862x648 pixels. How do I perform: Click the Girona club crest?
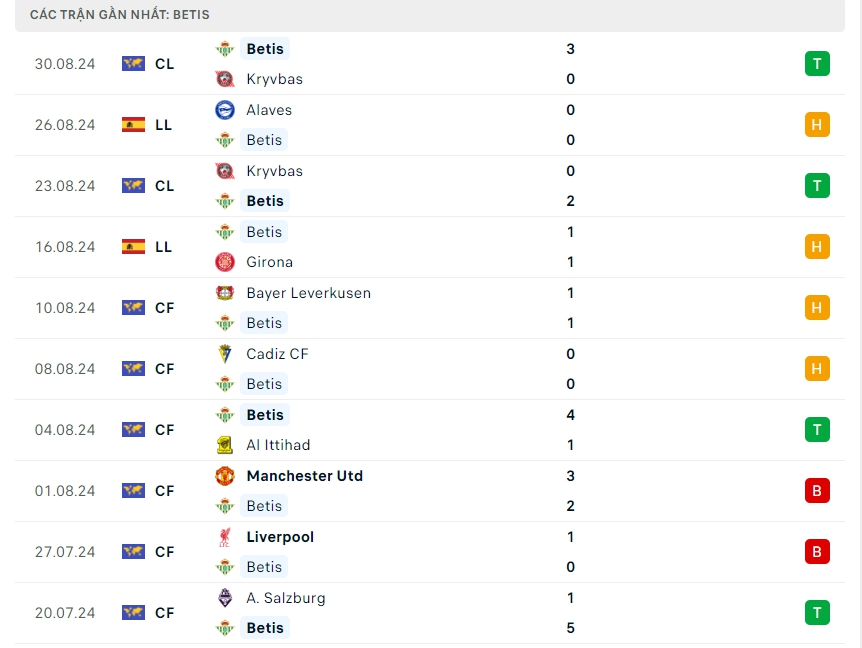pos(224,262)
